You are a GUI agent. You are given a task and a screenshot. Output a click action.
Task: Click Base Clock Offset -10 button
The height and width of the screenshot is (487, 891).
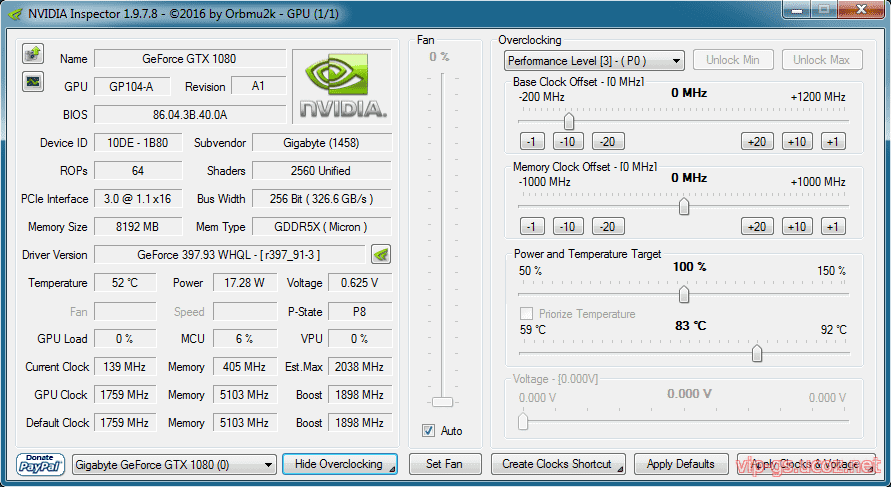point(568,141)
